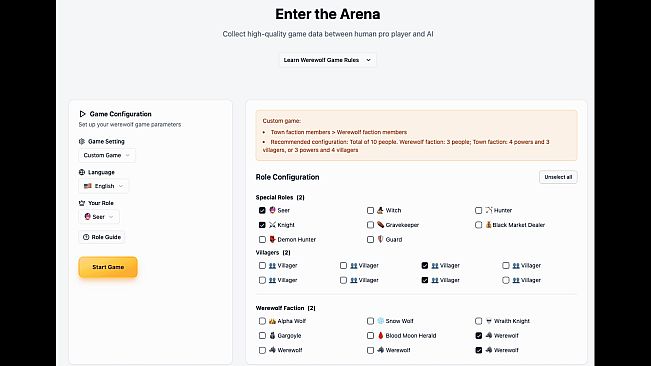The height and width of the screenshot is (366, 651).
Task: Click the Unselect all button
Action: (558, 177)
